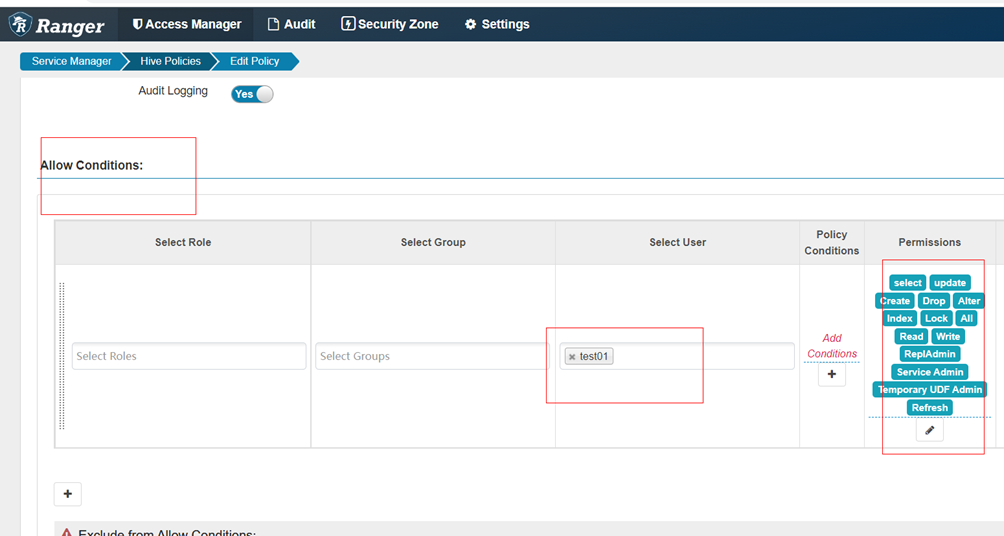Screen dimensions: 1004x536
Task: Click the Select Group column header
Action: point(433,242)
